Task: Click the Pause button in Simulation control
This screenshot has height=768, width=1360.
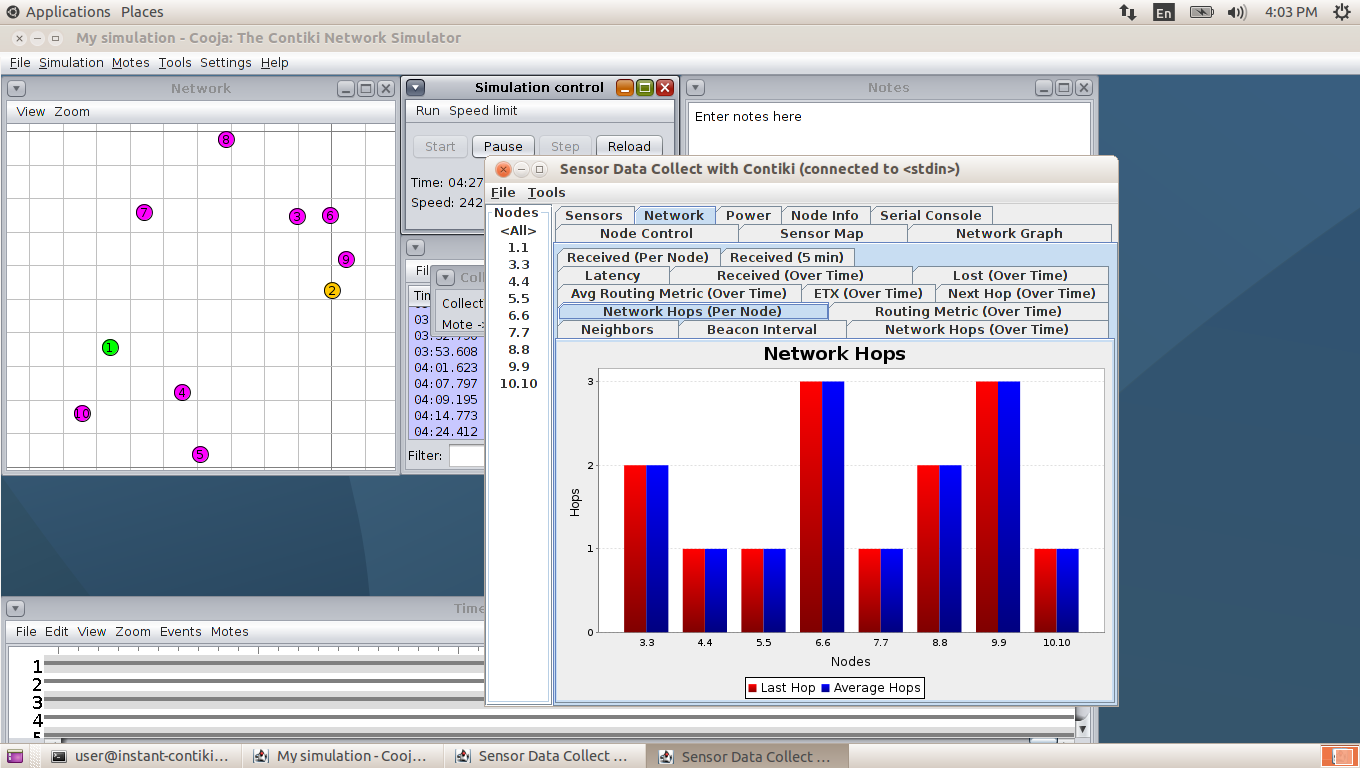Action: 503,146
